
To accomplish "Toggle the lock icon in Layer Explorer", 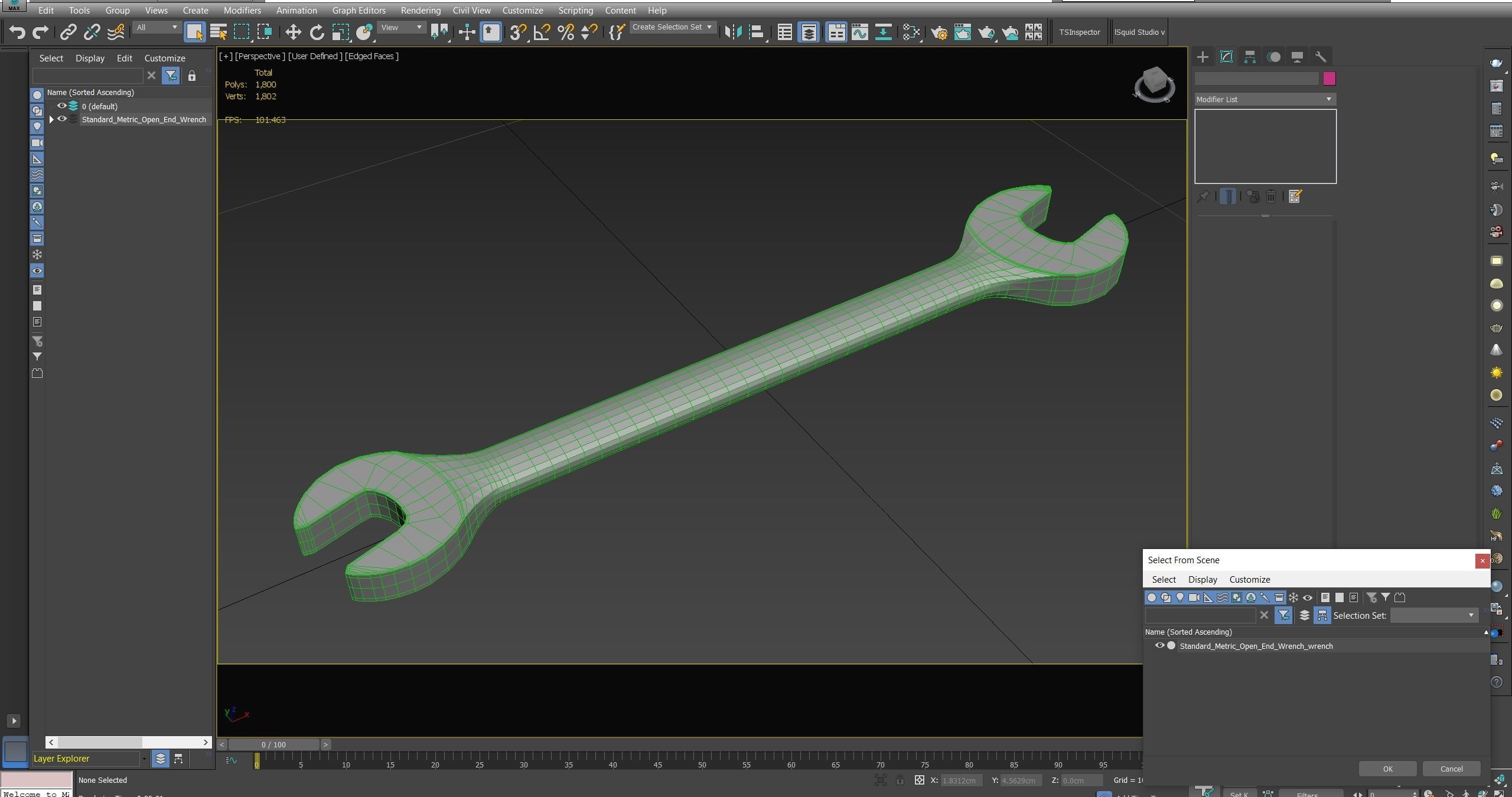I will coord(191,76).
